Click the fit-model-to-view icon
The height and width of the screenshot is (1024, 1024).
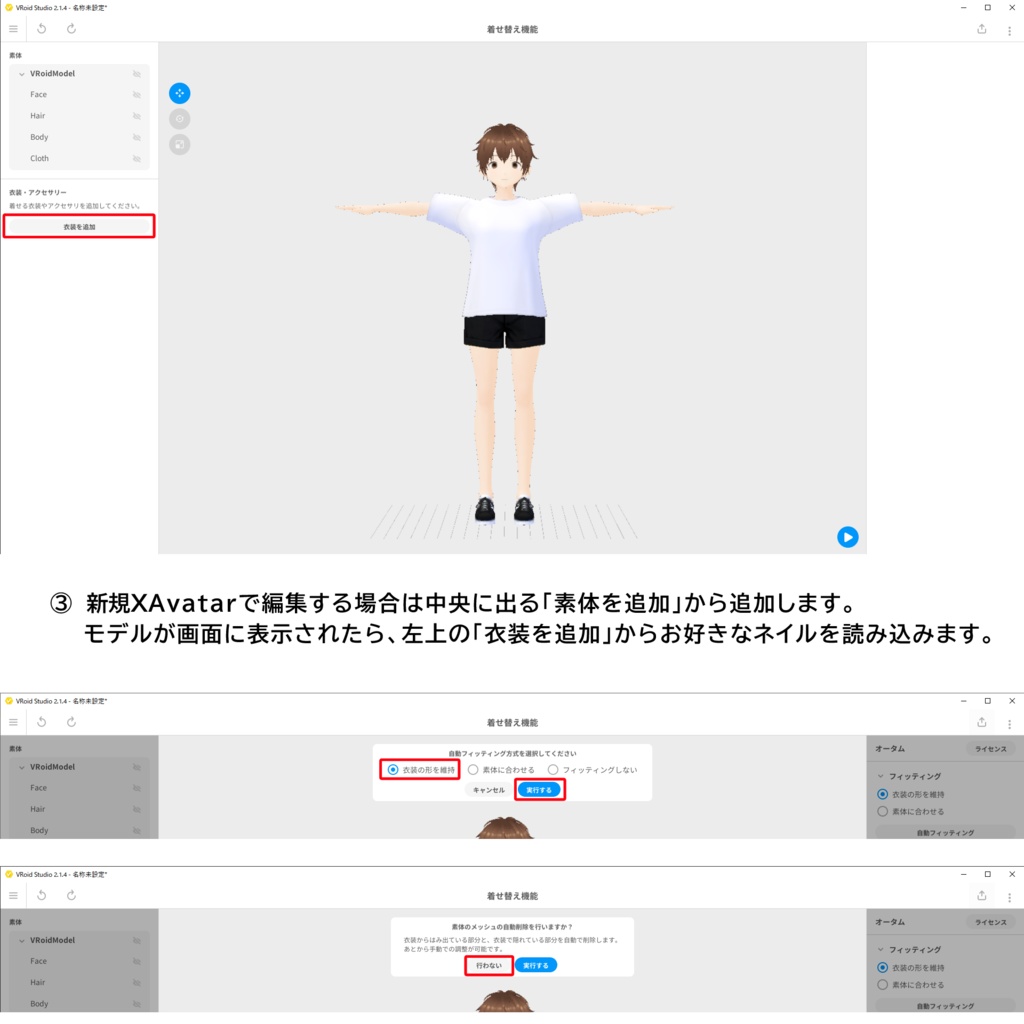point(180,144)
